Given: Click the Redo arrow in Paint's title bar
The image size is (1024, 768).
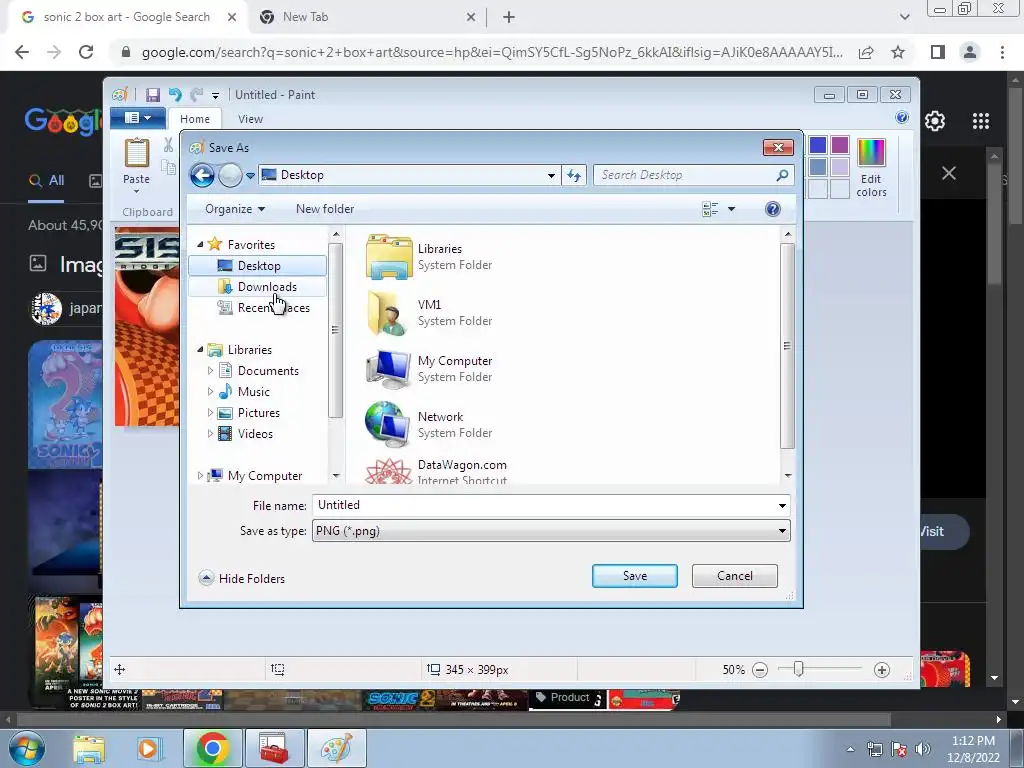Looking at the screenshot, I should (x=197, y=95).
